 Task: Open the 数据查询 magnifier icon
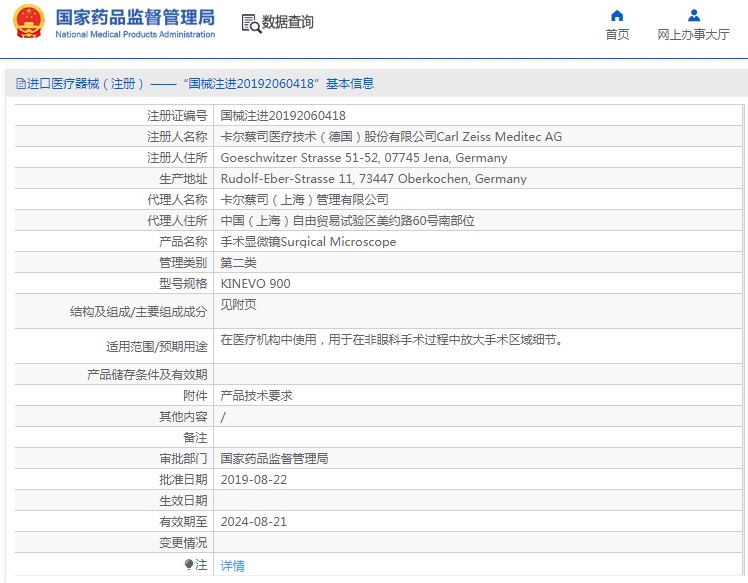(251, 23)
